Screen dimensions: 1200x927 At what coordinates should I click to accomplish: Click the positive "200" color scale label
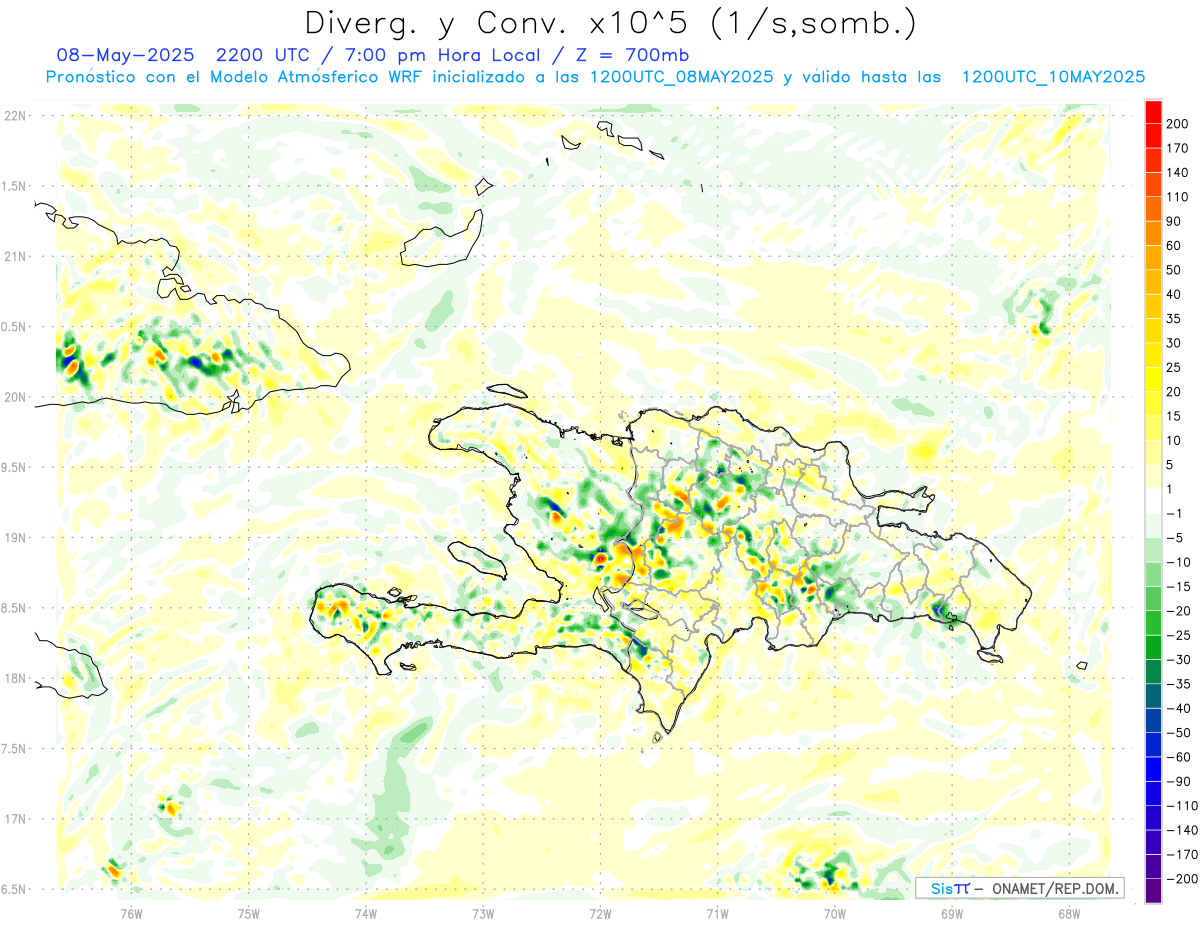coord(1177,123)
